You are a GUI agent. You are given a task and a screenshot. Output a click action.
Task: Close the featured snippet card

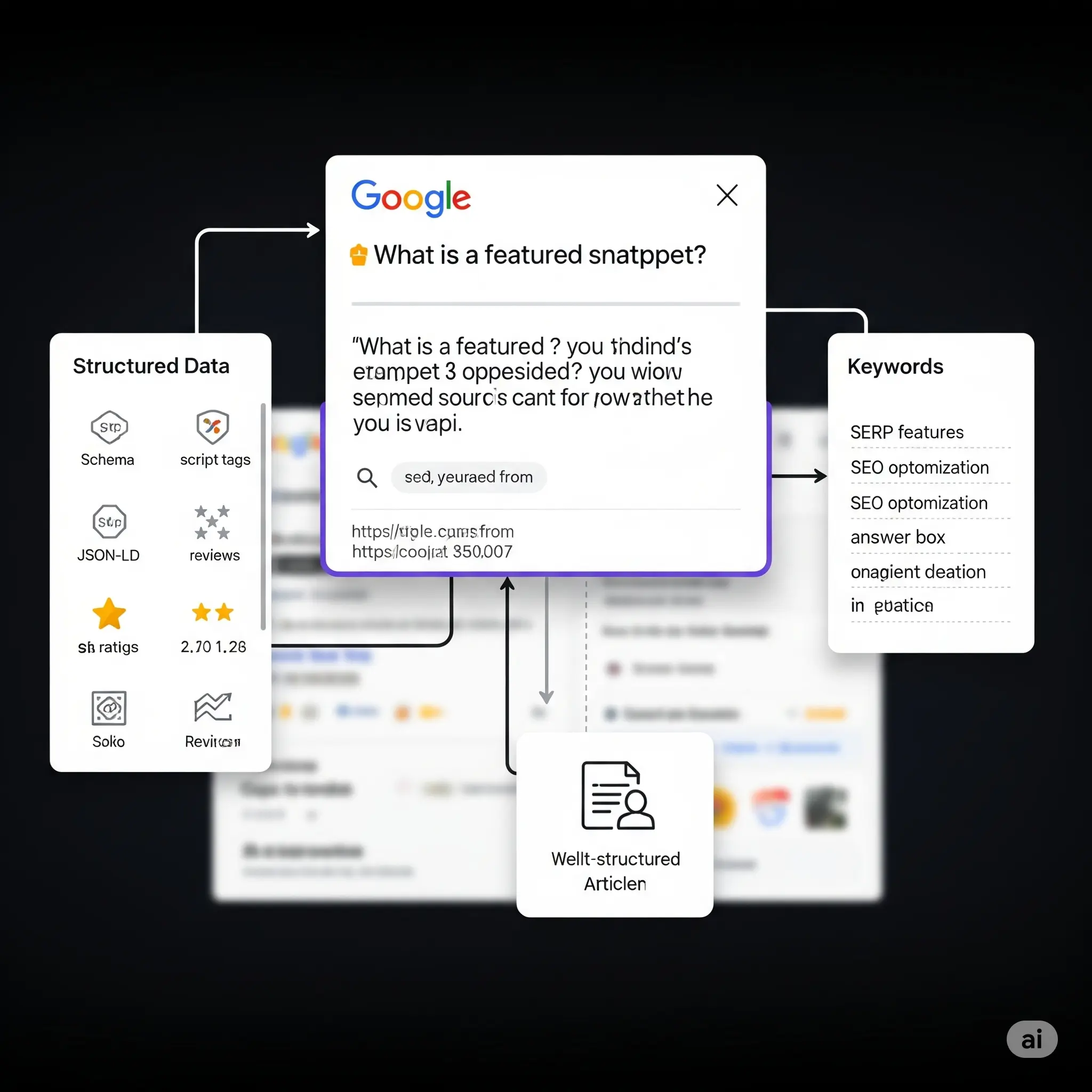(727, 195)
